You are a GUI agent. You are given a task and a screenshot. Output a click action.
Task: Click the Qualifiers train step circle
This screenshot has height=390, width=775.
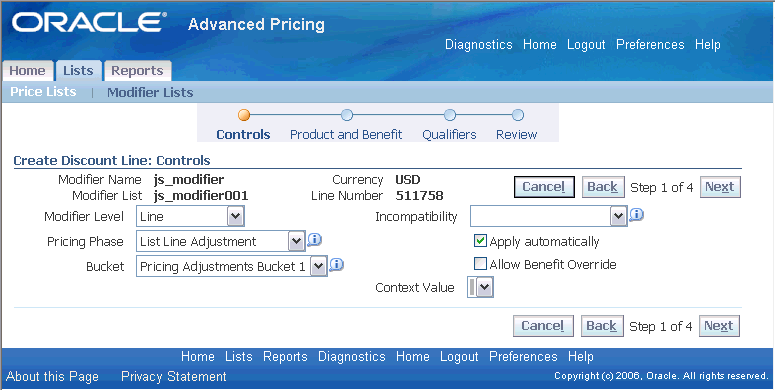(449, 115)
